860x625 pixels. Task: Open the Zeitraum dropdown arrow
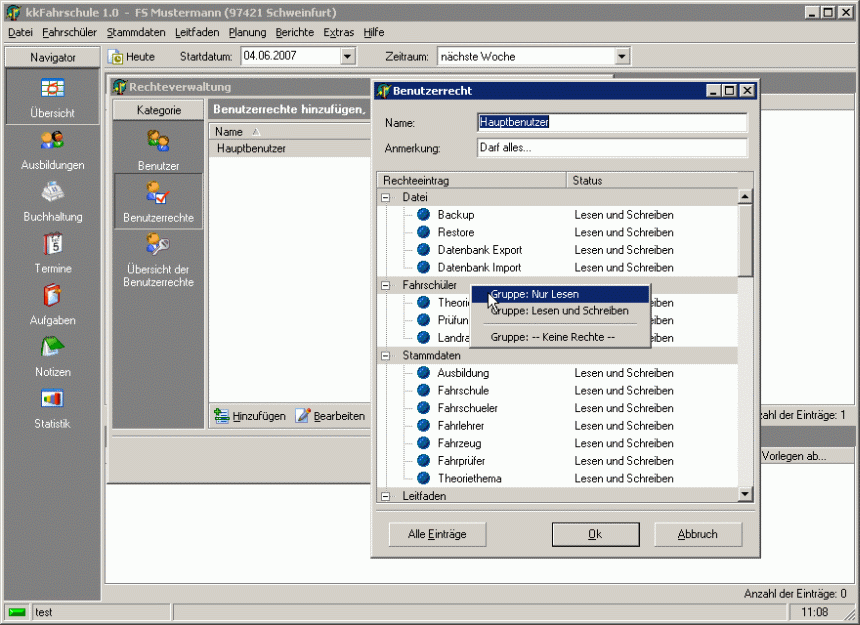pos(621,57)
